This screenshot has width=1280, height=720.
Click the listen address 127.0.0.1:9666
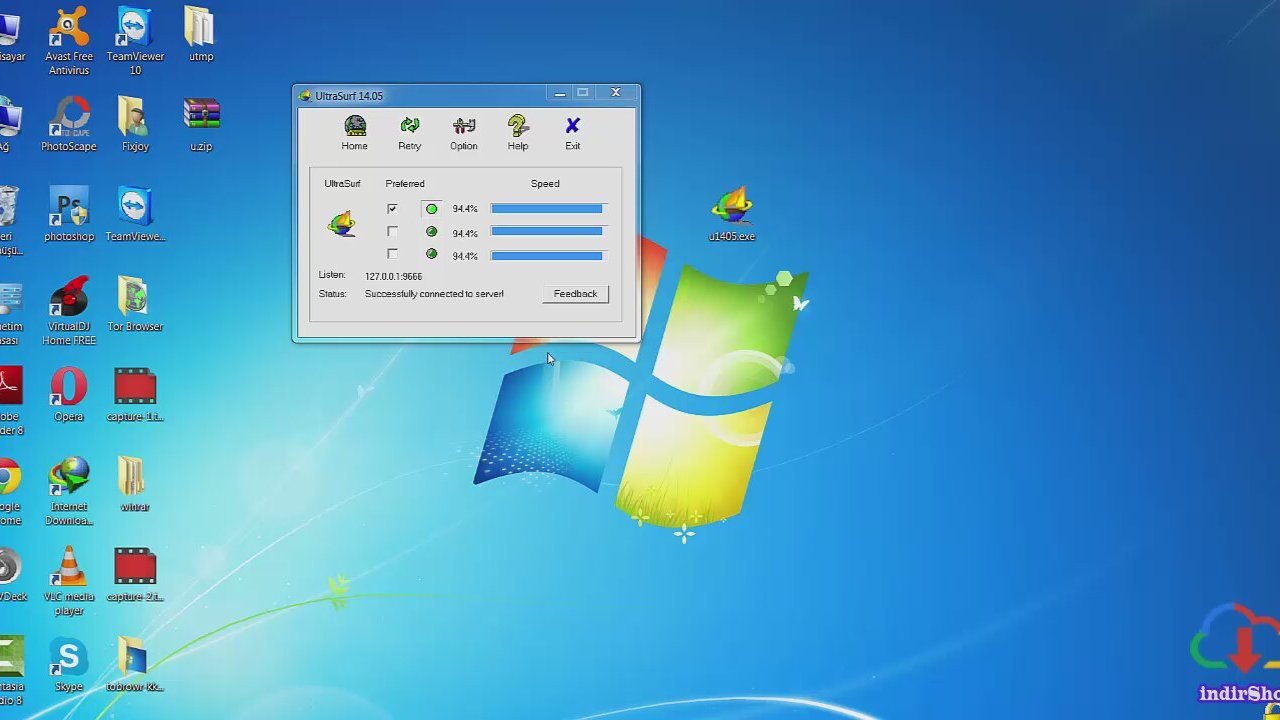[393, 276]
